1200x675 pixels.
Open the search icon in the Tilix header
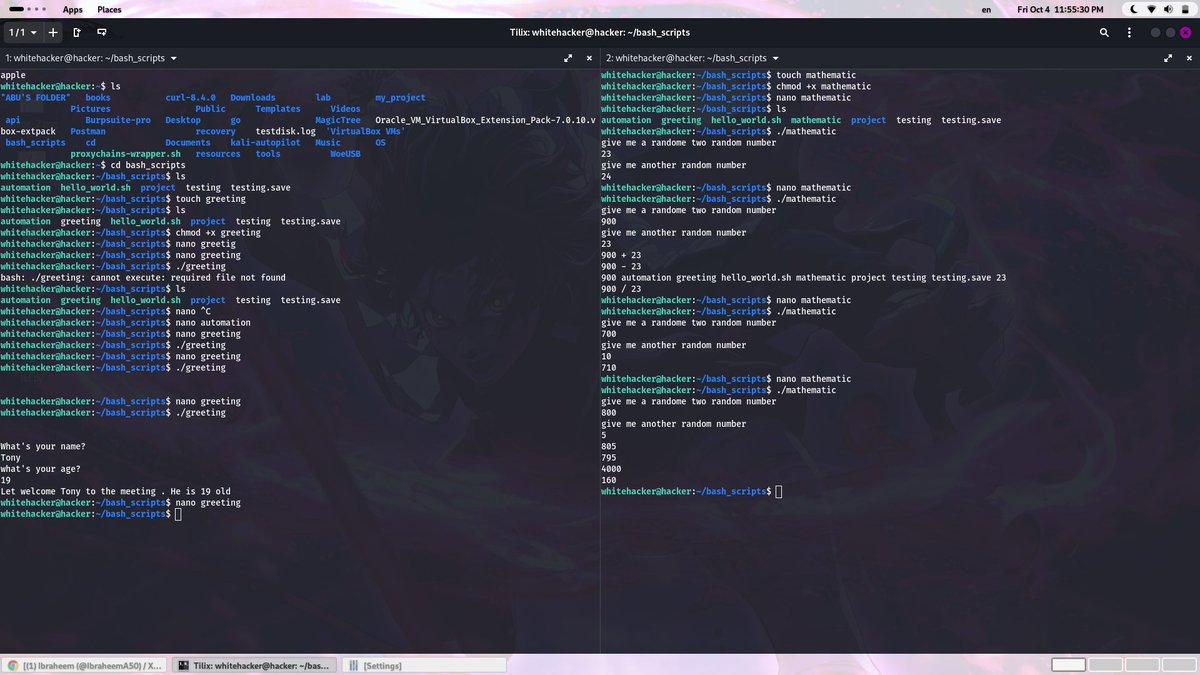click(1104, 32)
